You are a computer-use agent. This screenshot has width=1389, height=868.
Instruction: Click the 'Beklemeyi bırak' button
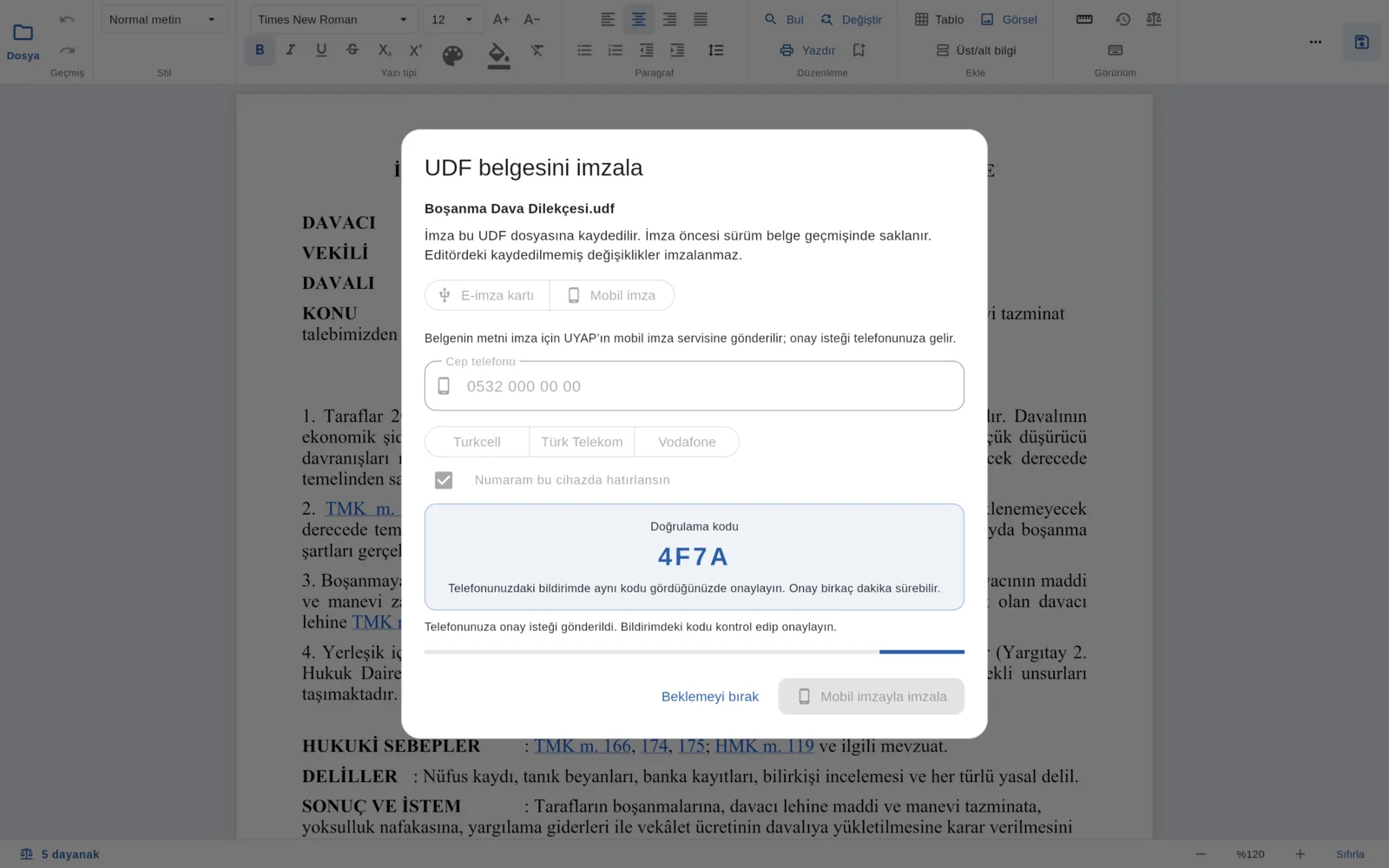click(710, 696)
